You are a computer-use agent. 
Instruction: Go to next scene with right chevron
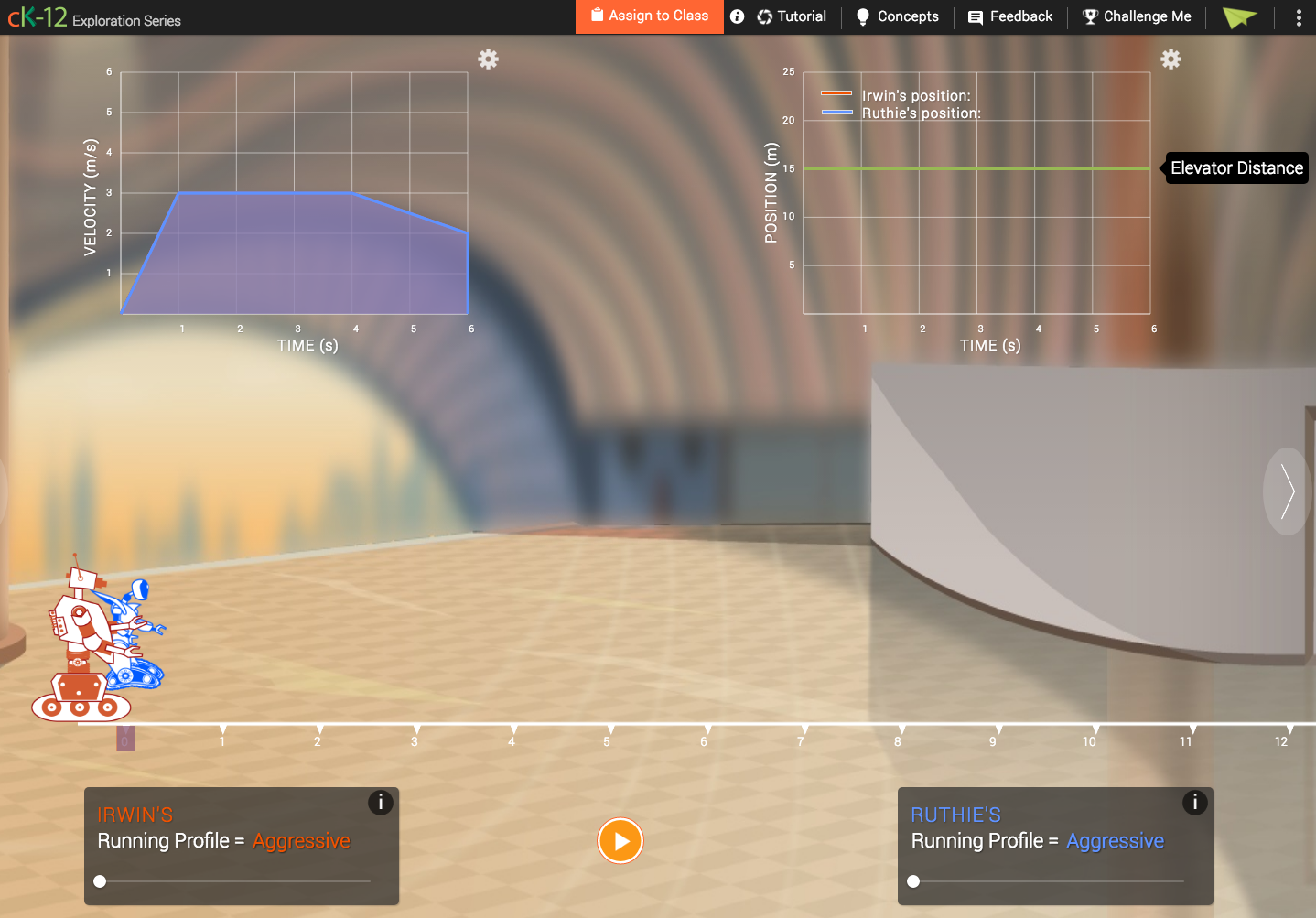1287,491
